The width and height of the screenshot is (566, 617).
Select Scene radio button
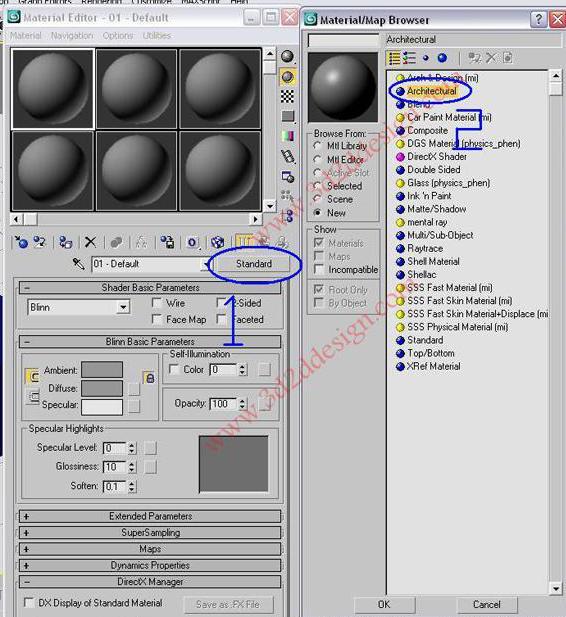tap(318, 199)
